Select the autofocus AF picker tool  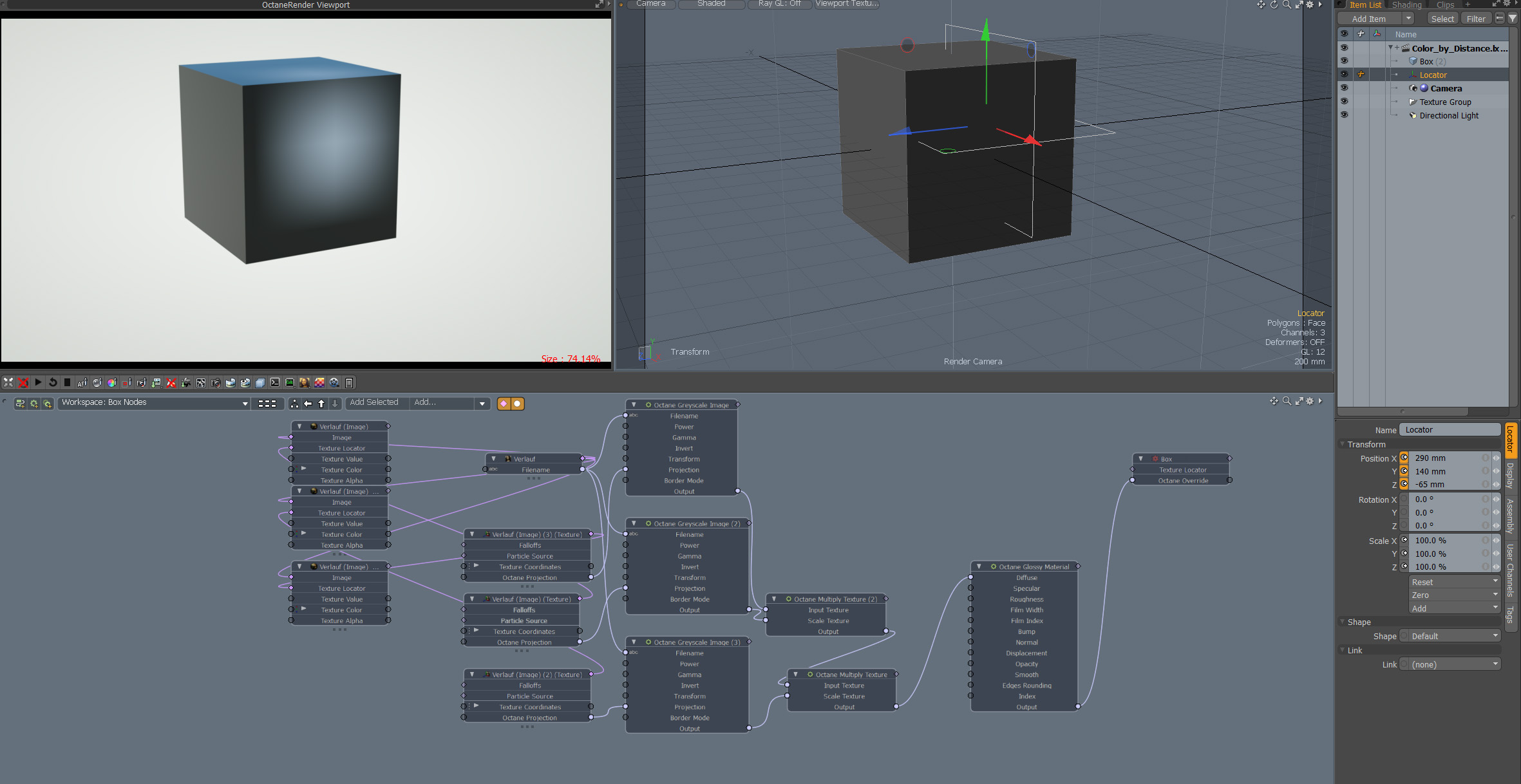82,382
